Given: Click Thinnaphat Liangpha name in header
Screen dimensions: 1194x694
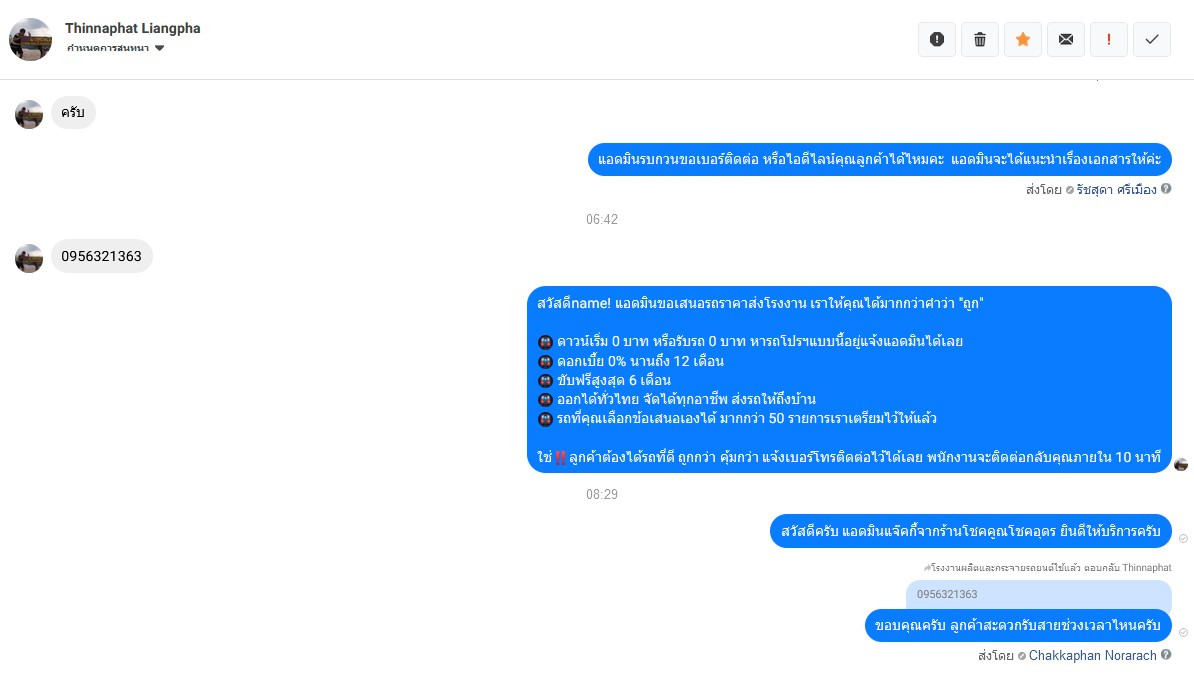Looking at the screenshot, I should [x=132, y=28].
